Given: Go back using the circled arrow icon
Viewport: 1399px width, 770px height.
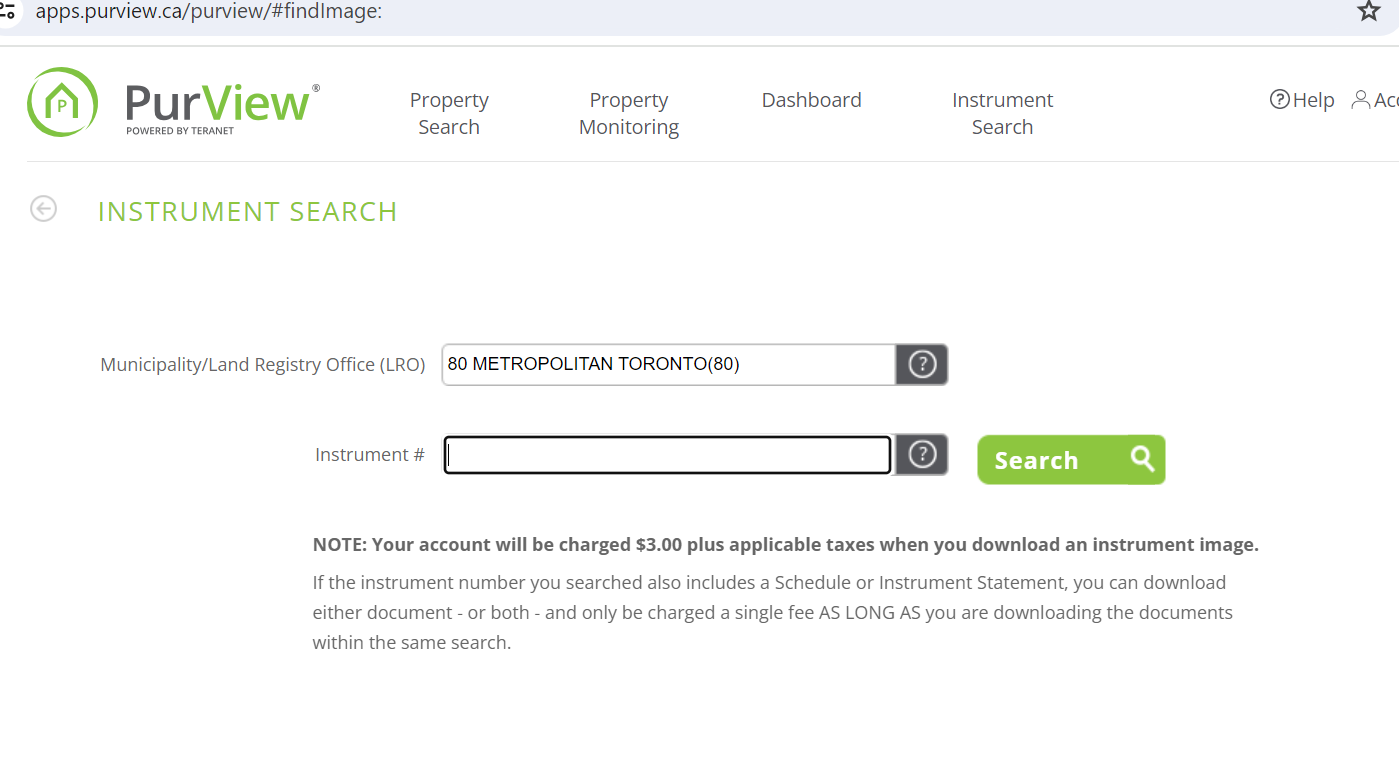Looking at the screenshot, I should click(43, 208).
